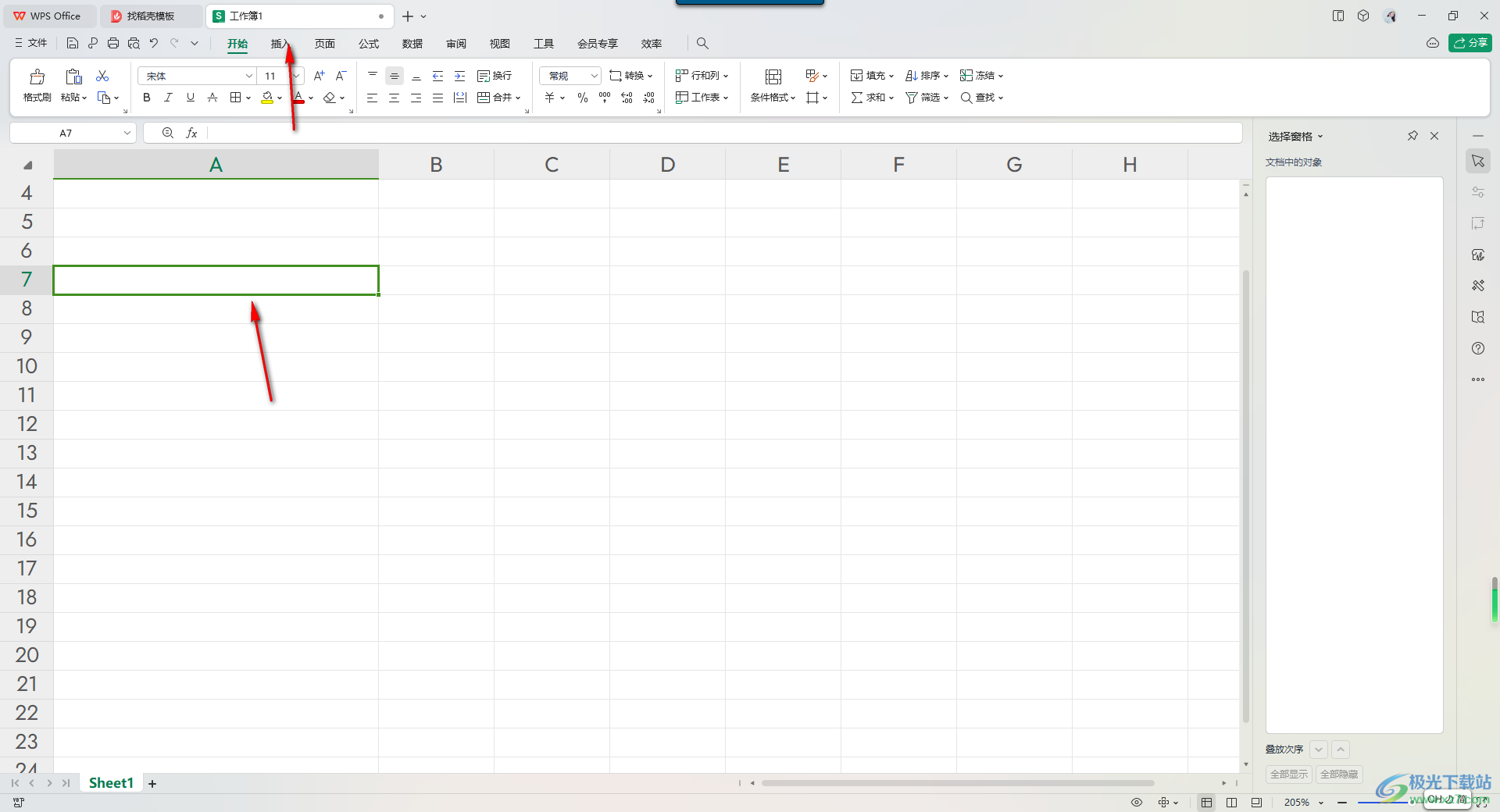Toggle Bold formatting
Screen dimensions: 1500x812
coord(147,98)
